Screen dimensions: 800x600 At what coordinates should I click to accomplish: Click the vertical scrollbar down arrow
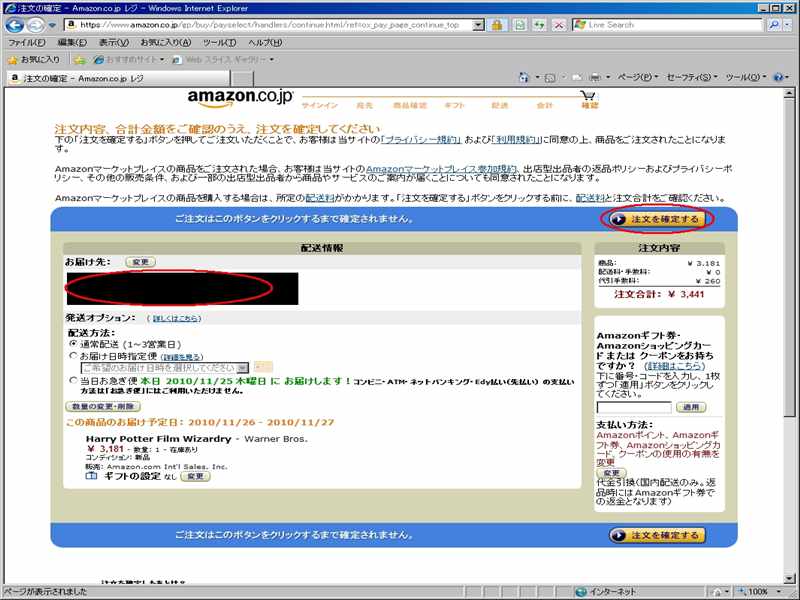[x=789, y=578]
